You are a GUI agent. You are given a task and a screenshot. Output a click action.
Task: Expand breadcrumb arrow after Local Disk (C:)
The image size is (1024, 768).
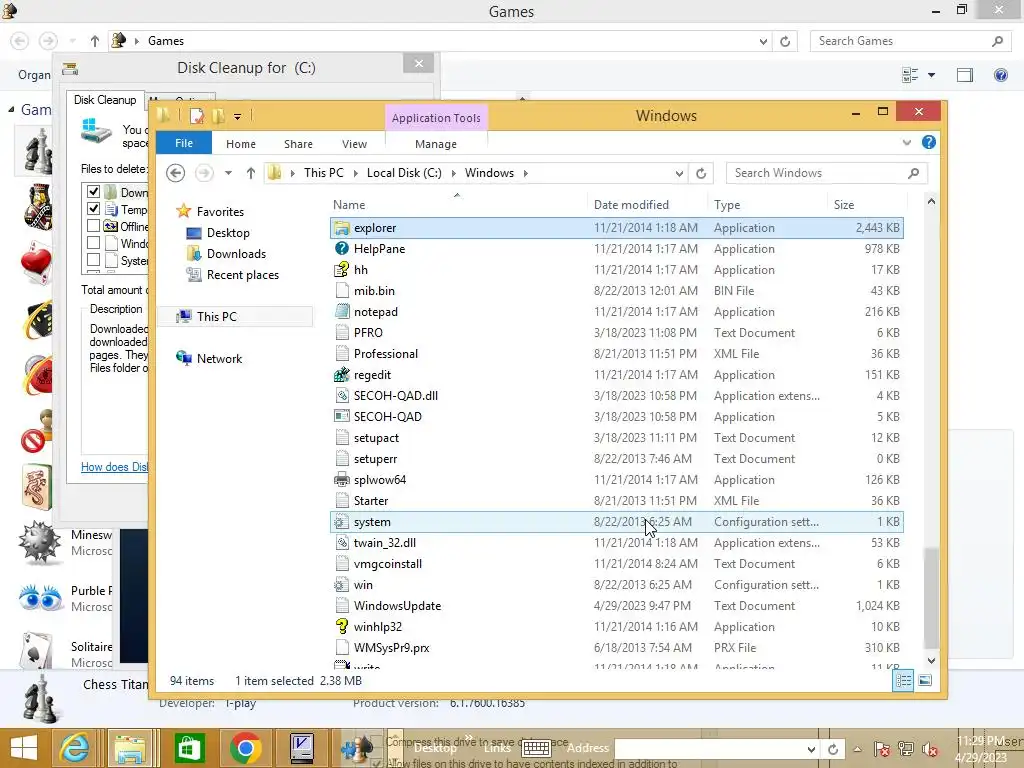pyautogui.click(x=453, y=173)
